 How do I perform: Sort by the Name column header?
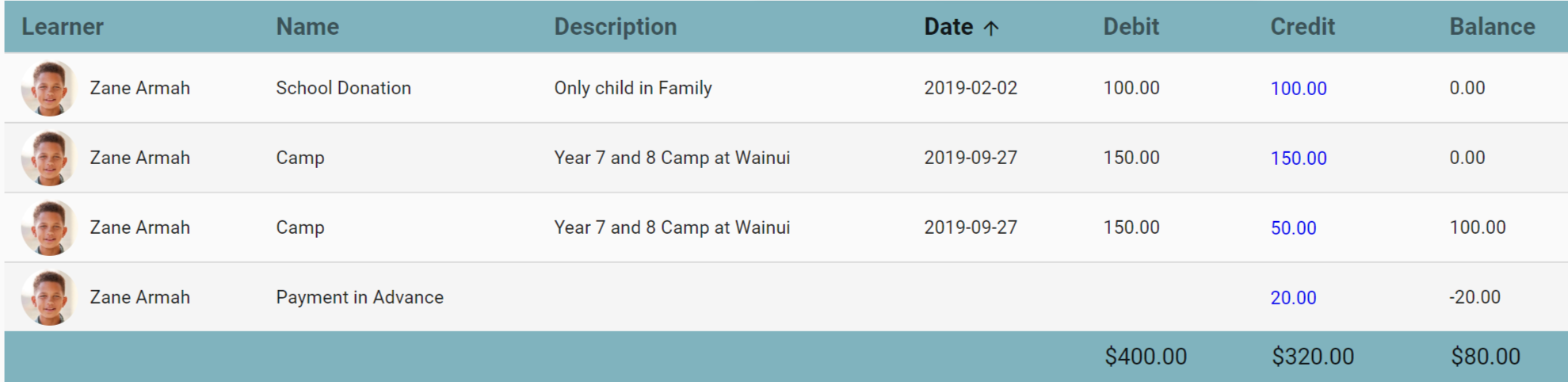tap(307, 27)
